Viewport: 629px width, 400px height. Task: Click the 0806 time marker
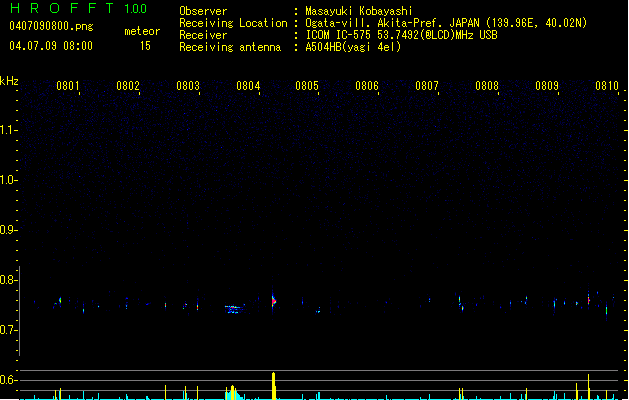pyautogui.click(x=367, y=86)
